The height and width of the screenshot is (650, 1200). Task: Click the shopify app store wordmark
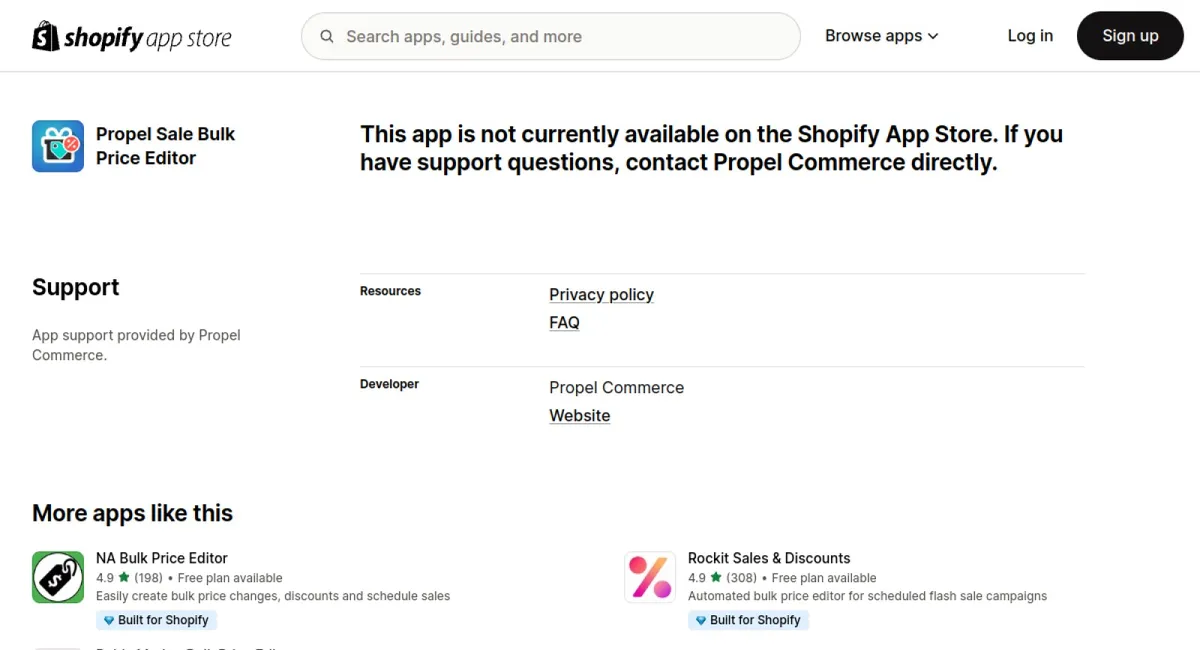147,38
